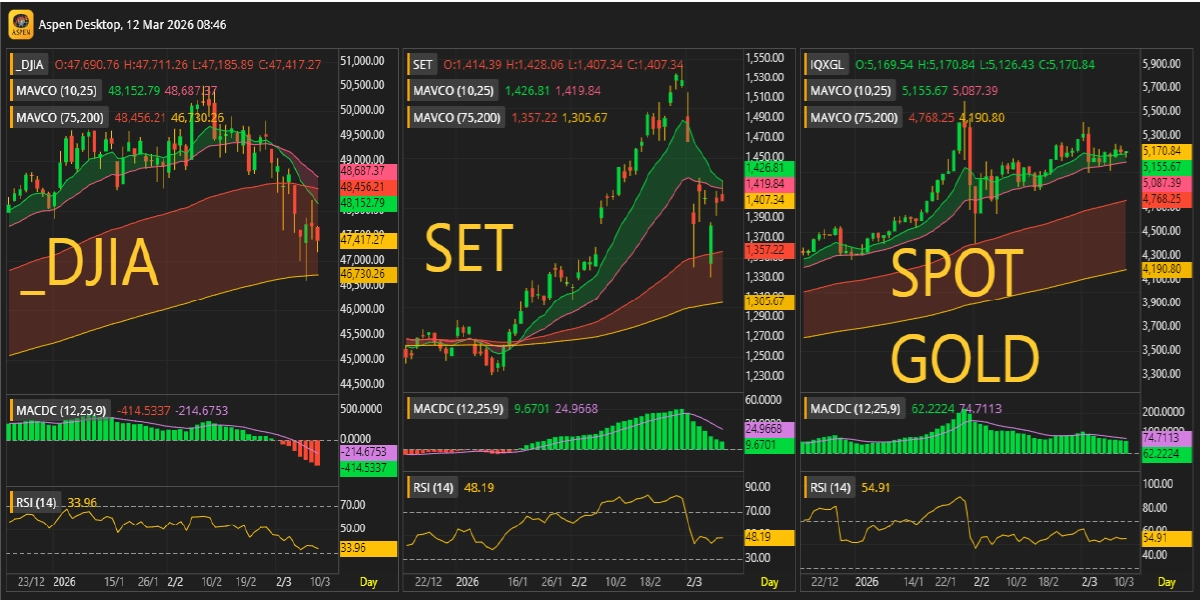The height and width of the screenshot is (600, 1200).
Task: Select the SET symbol label
Action: [423, 65]
